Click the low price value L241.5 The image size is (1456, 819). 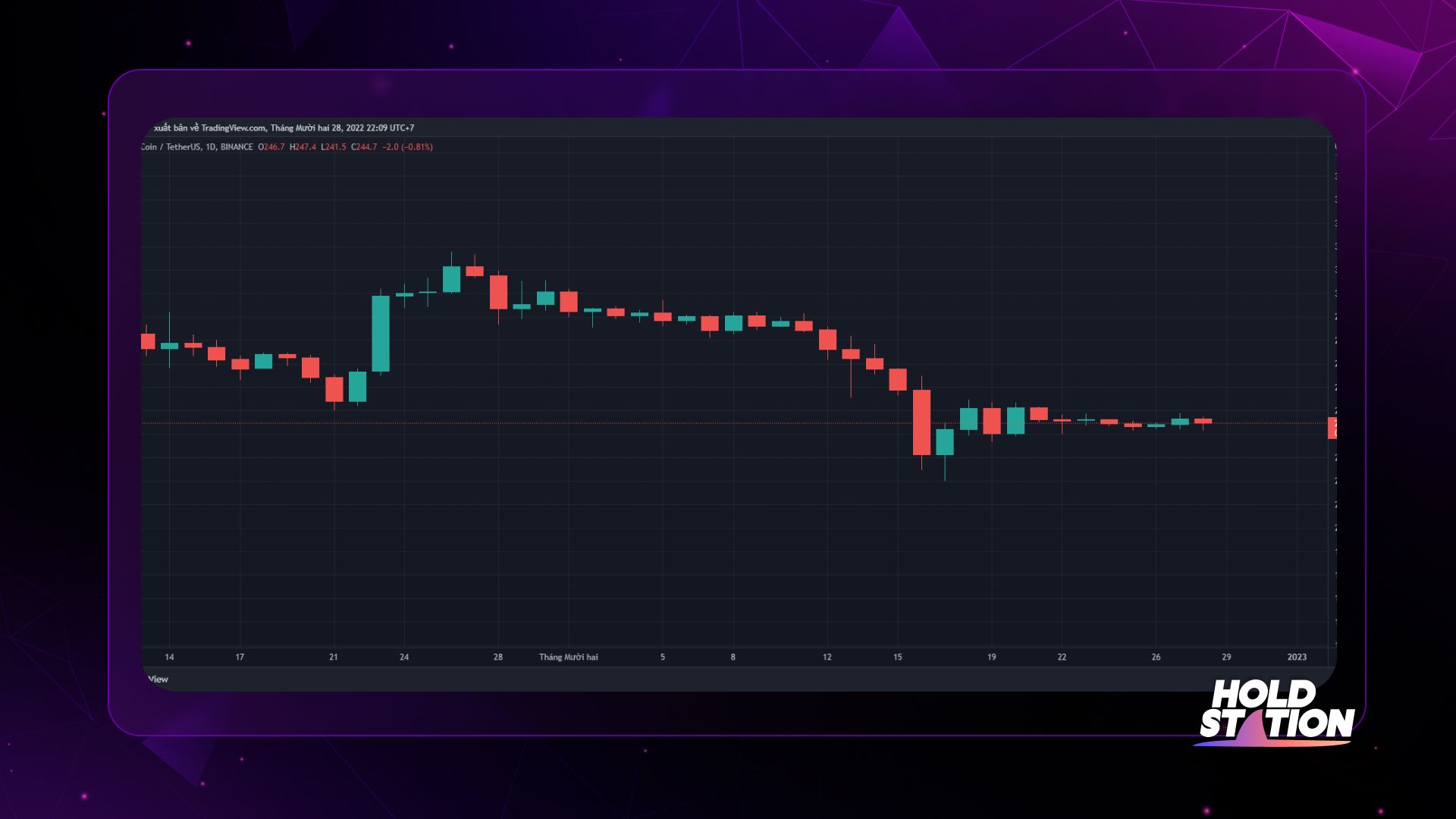tap(333, 147)
